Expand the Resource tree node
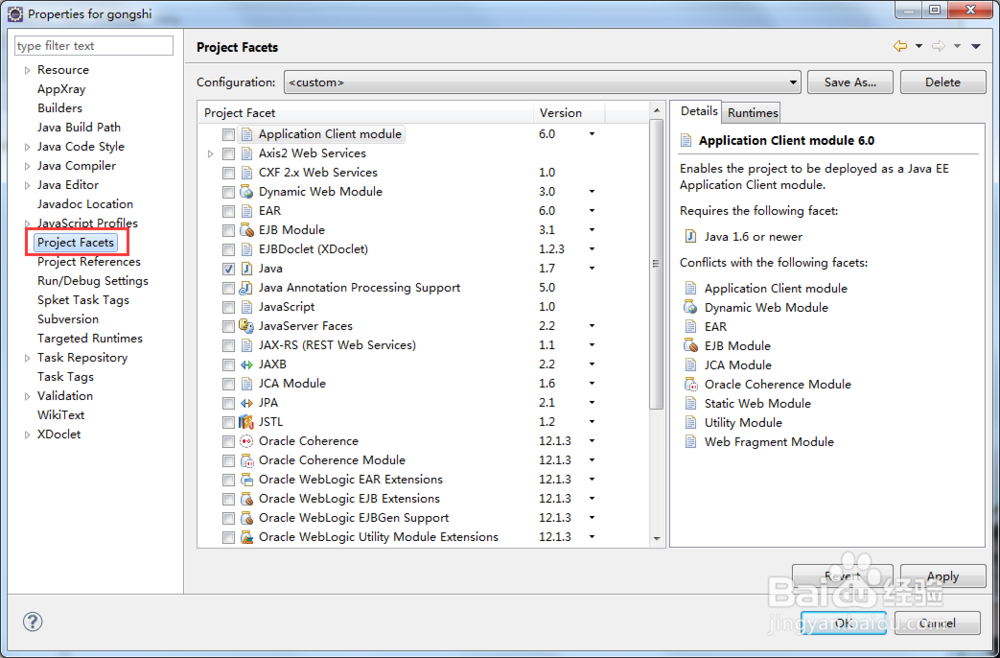 27,70
